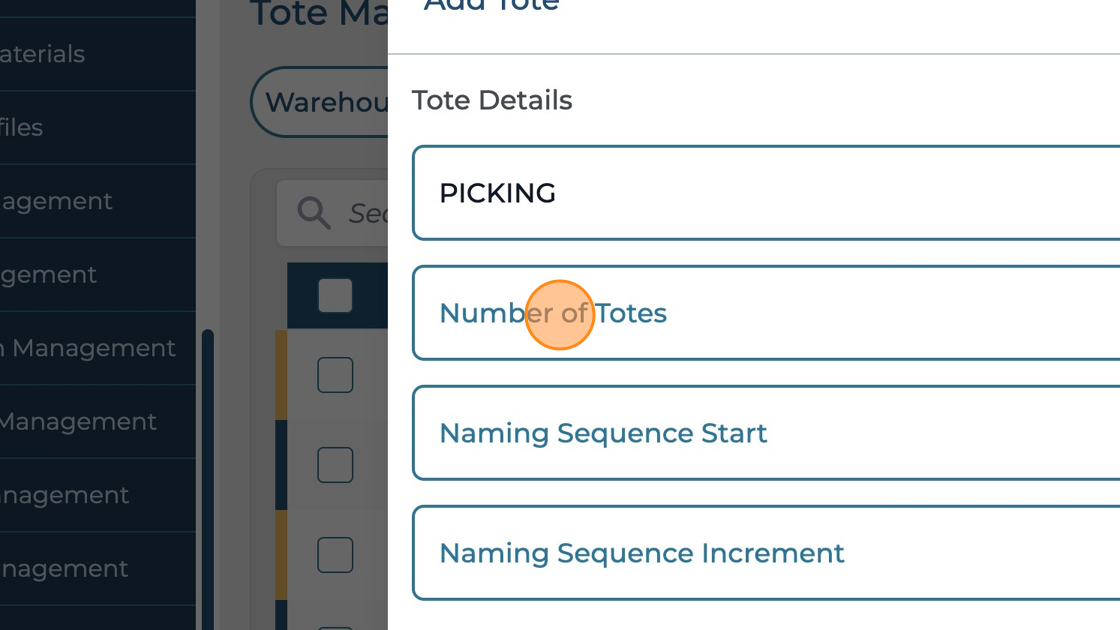Go to the 'n Management' sidebar item
Image resolution: width=1120 pixels, height=630 pixels.
pos(88,348)
